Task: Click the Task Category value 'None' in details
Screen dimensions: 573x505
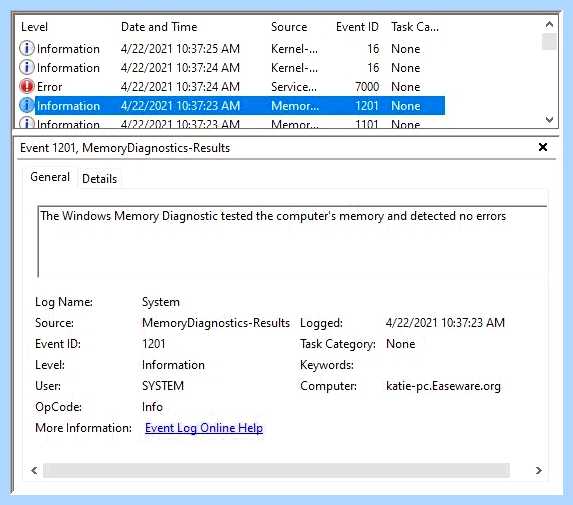Action: click(x=401, y=343)
